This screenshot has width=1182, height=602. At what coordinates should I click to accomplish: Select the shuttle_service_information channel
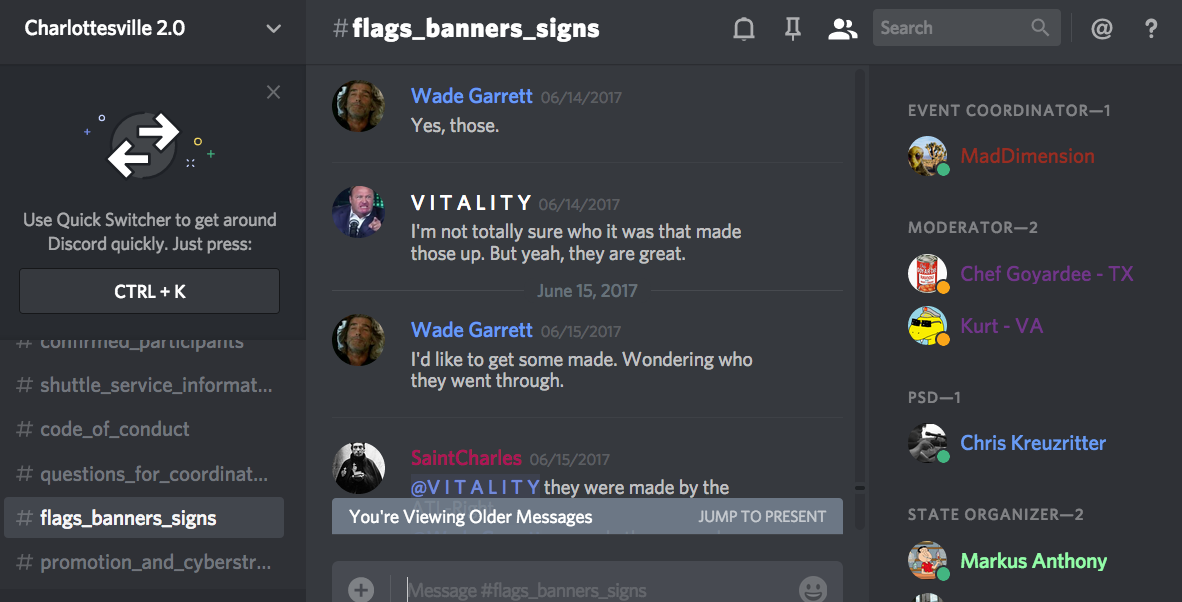pos(144,385)
